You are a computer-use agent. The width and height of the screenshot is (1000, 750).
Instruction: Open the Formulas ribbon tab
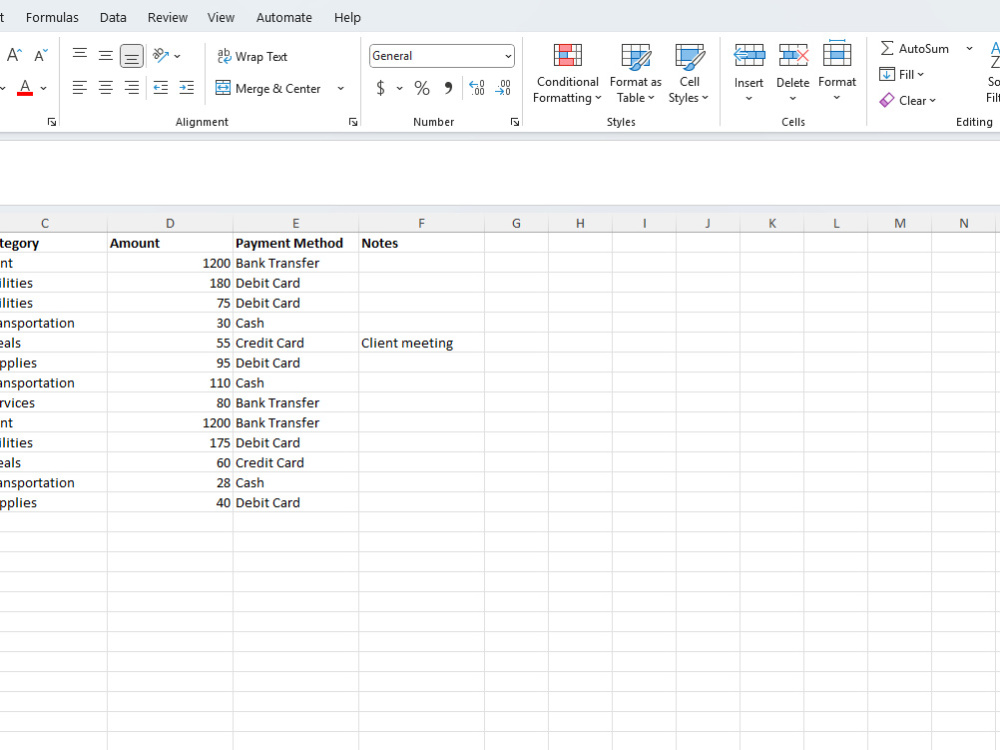52,17
